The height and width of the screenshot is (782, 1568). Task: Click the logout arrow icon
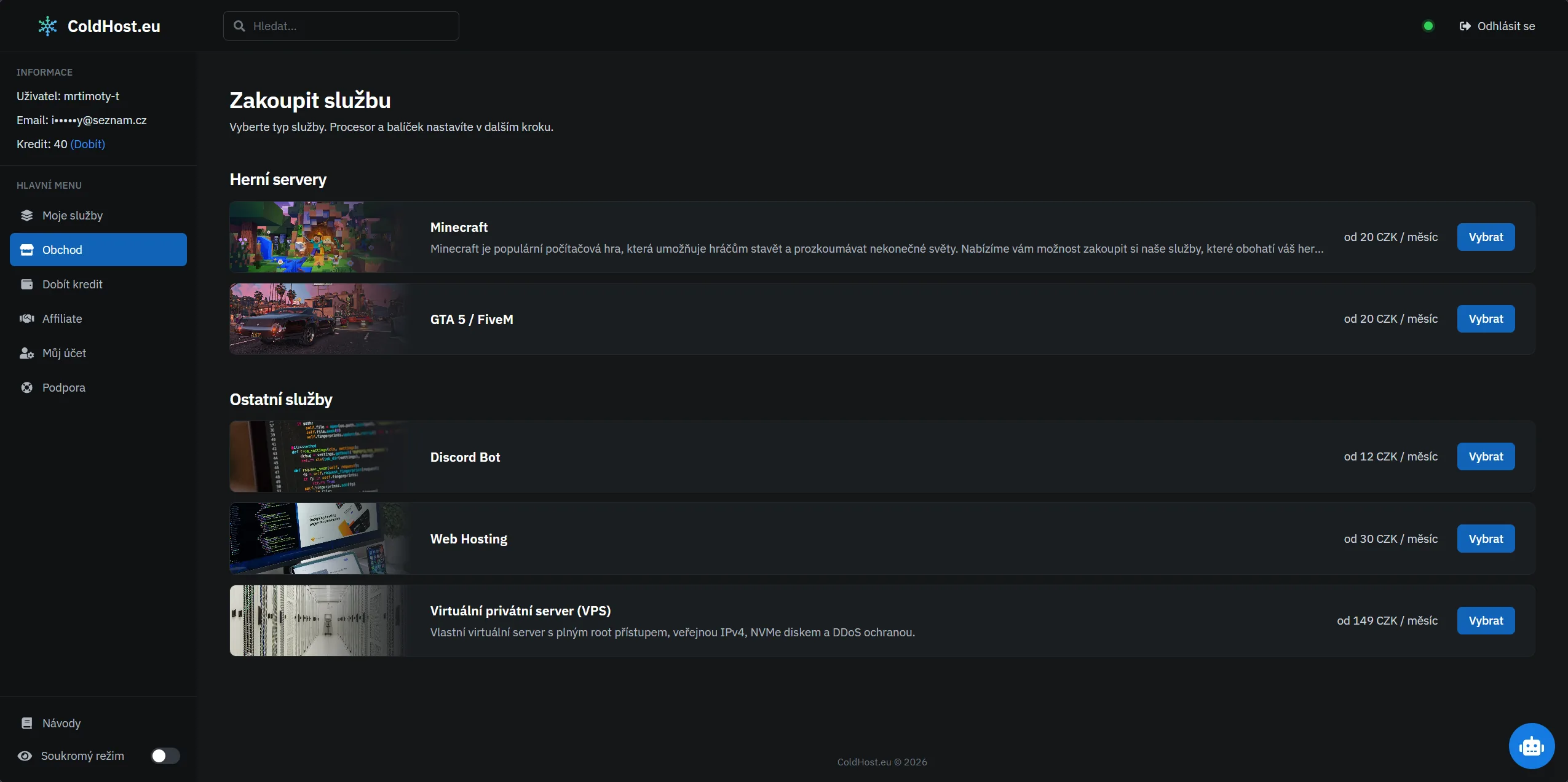point(1465,26)
